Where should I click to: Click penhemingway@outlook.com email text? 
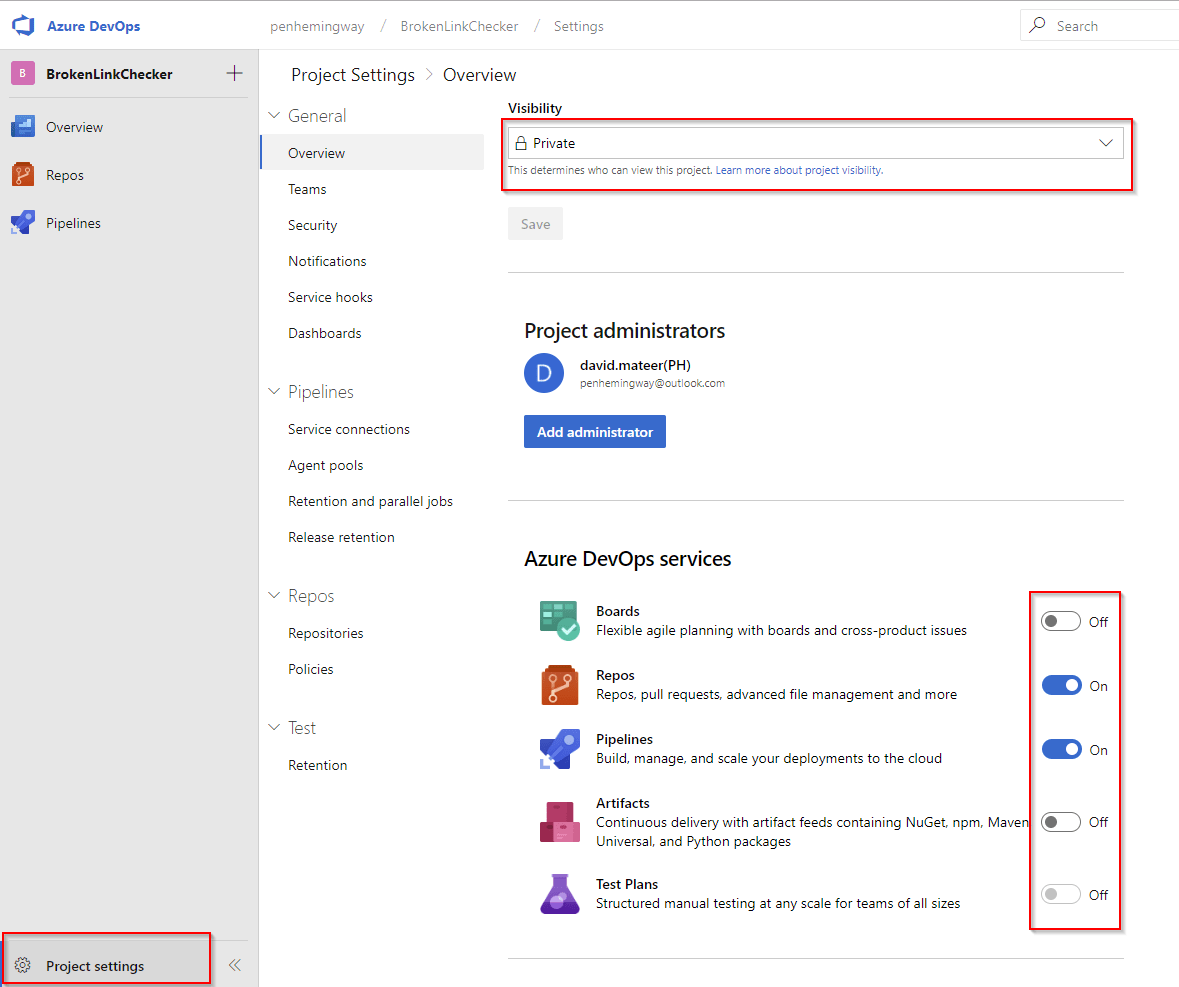tap(653, 383)
